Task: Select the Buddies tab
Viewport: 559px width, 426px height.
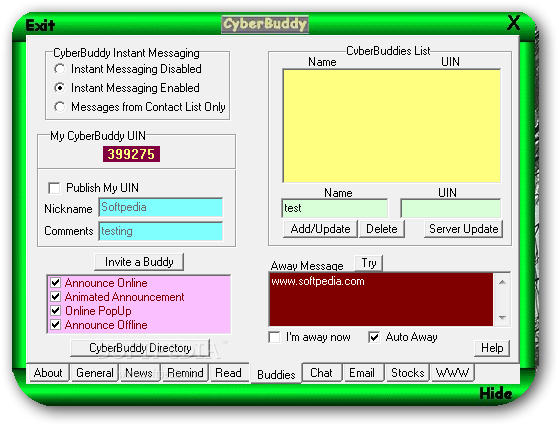Action: tap(276, 374)
